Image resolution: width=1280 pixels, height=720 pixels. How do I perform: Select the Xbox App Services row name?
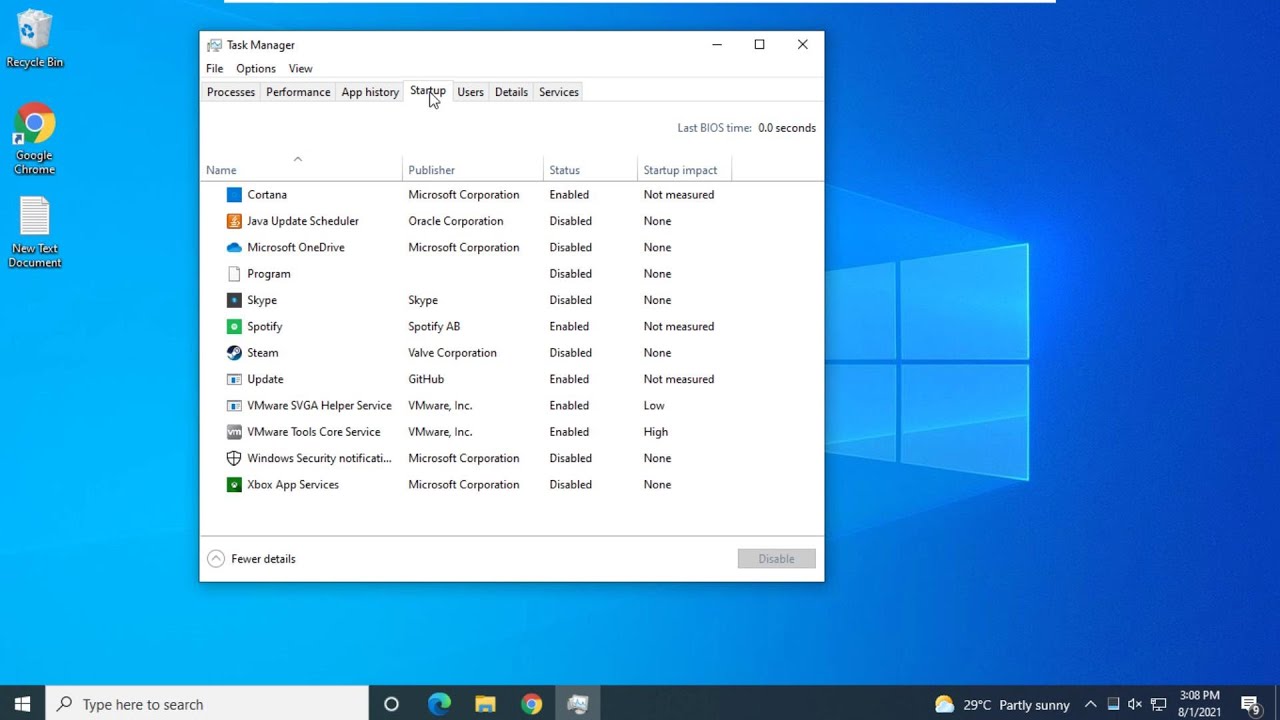293,485
